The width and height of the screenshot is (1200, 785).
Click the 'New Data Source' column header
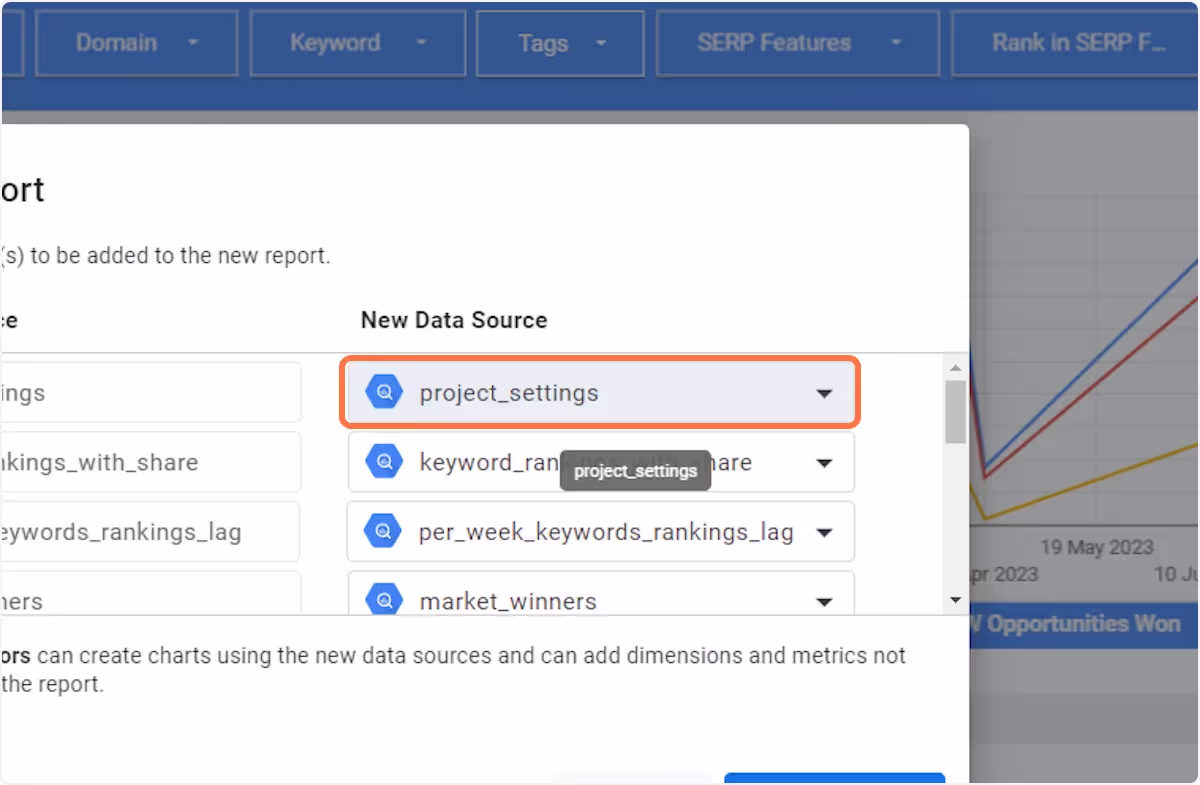(454, 320)
